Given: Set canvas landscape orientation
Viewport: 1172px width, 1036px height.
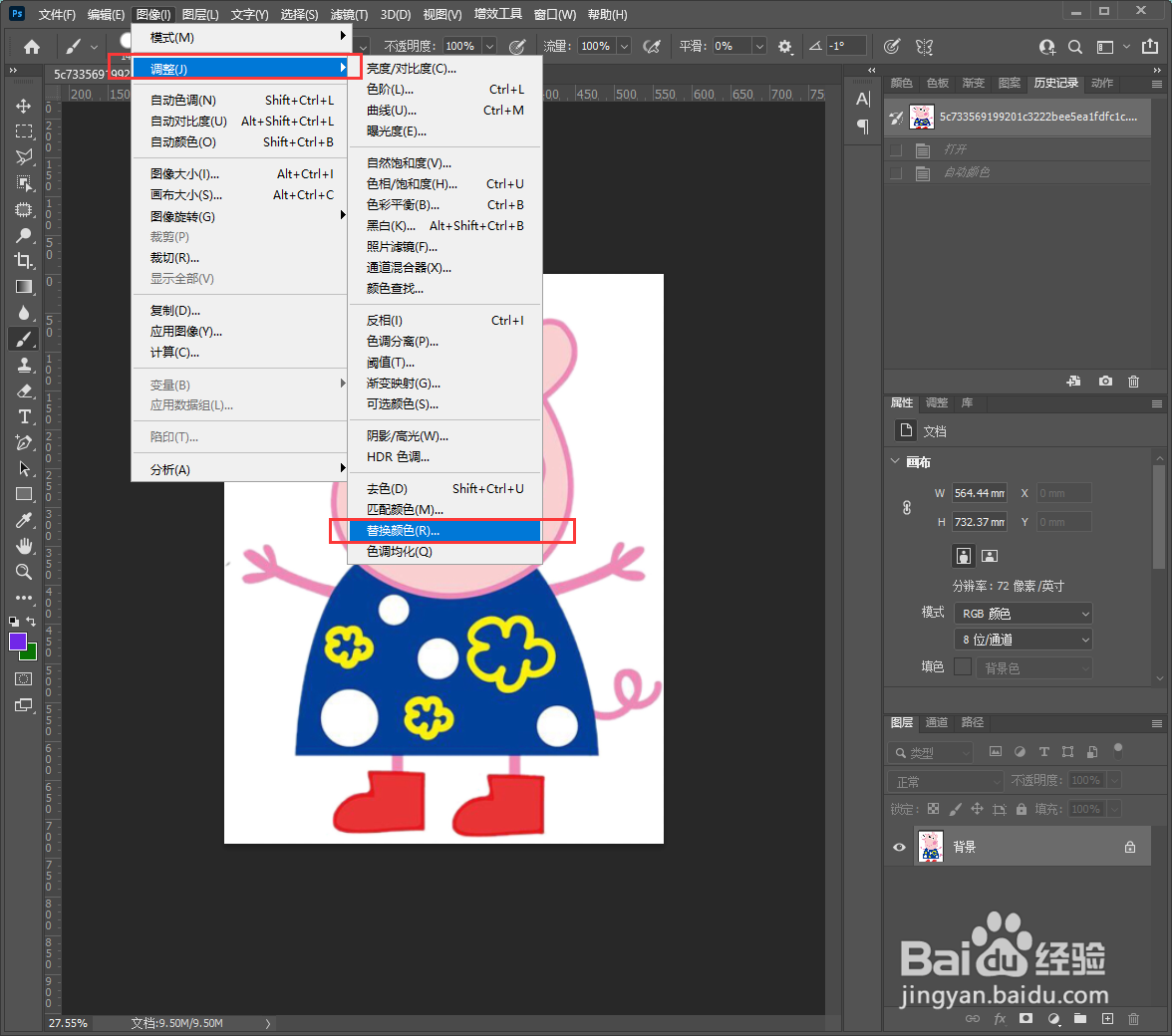Looking at the screenshot, I should 990,556.
